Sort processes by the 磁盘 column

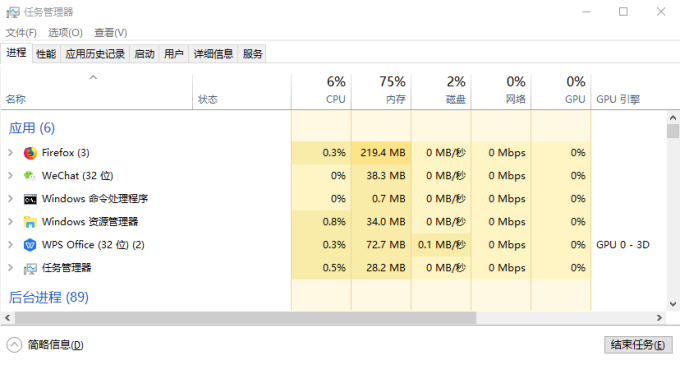click(x=441, y=91)
